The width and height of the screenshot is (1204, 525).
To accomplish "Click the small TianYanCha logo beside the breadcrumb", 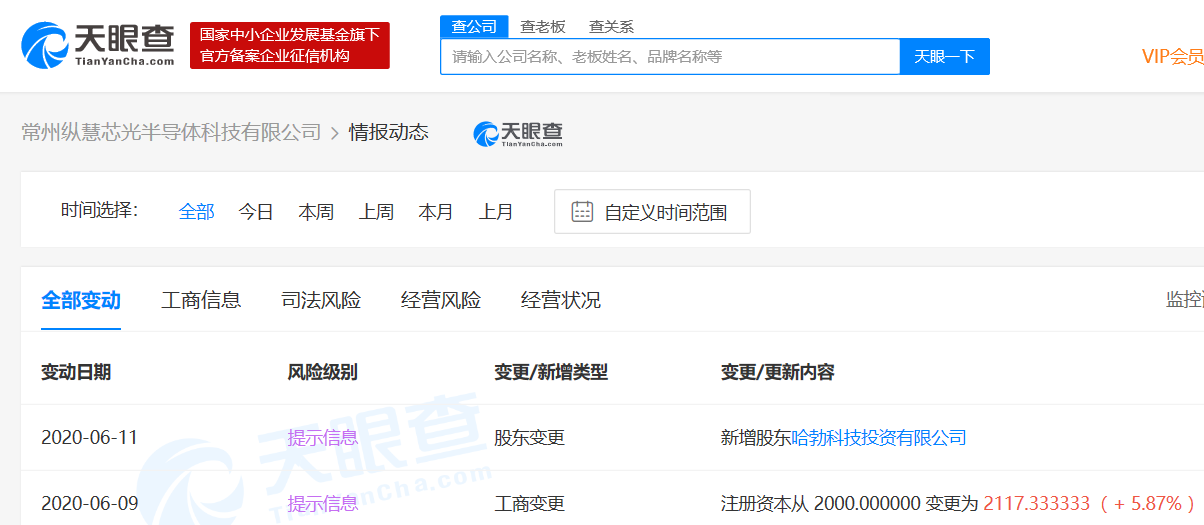I will tap(518, 133).
